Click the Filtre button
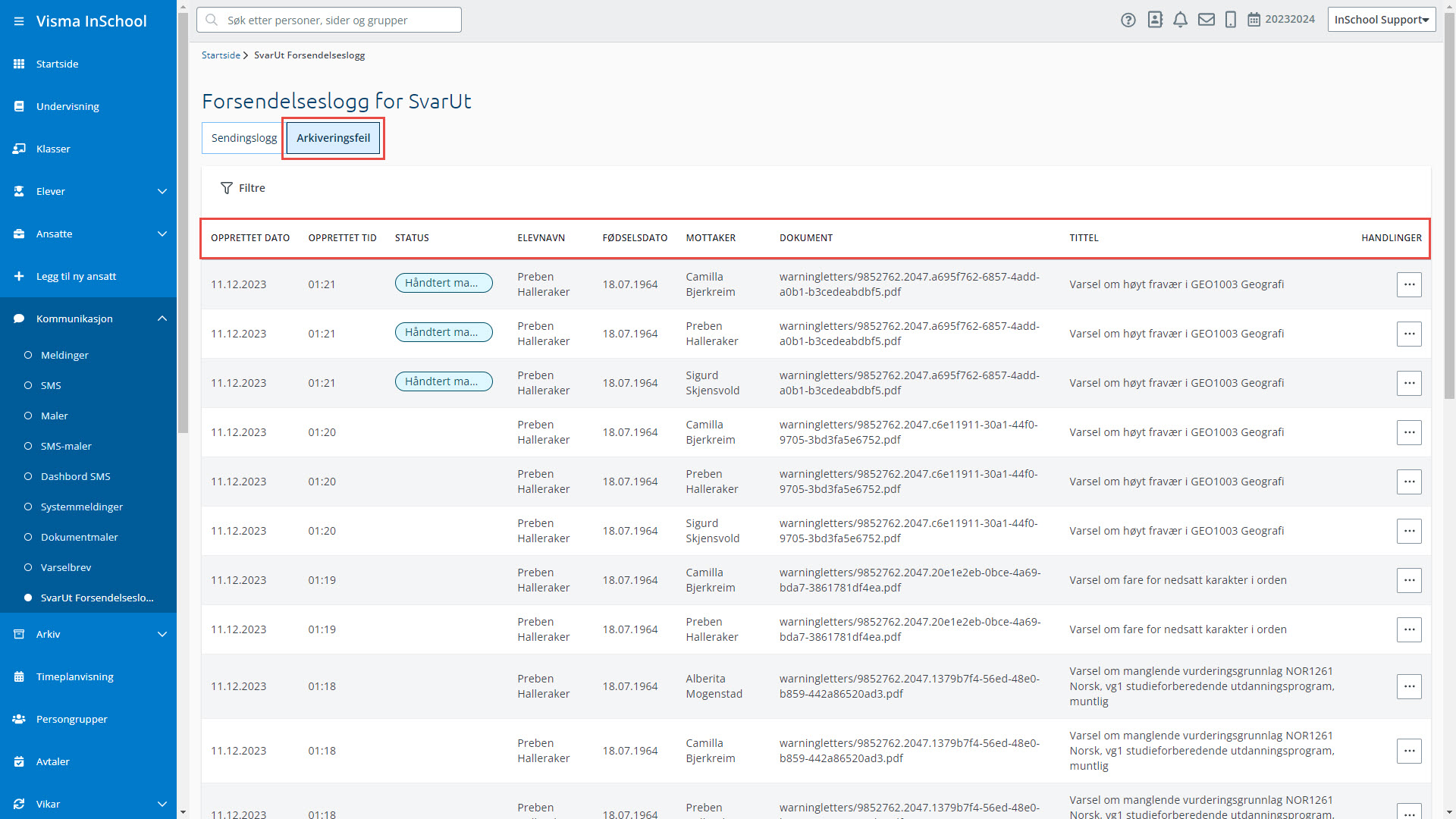This screenshot has width=1456, height=819. (x=243, y=188)
